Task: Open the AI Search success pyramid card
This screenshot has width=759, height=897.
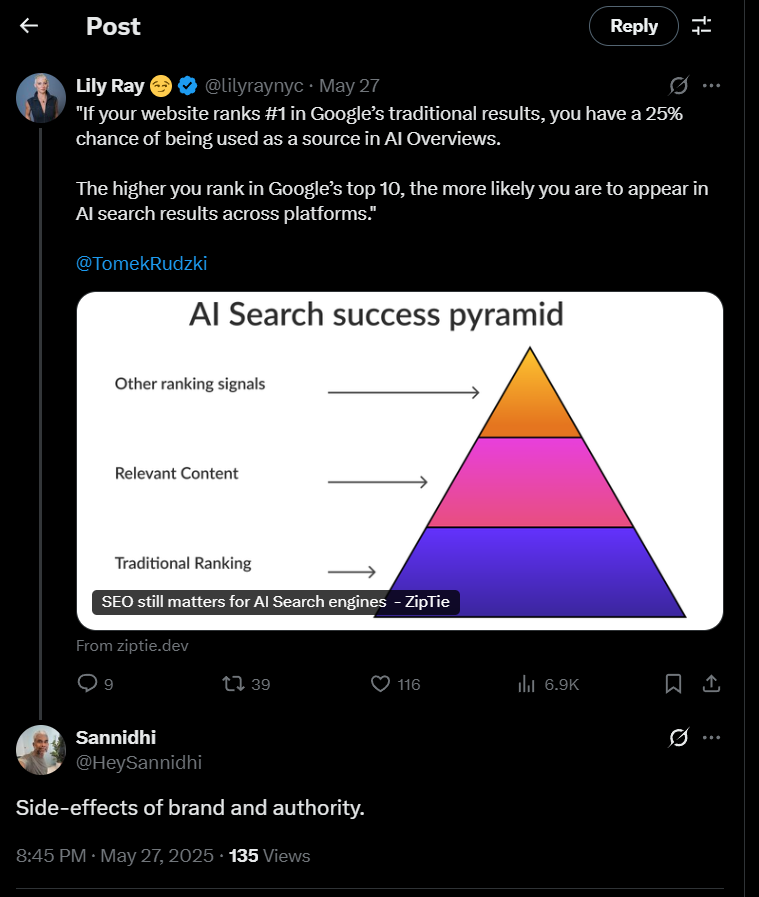Action: pyautogui.click(x=400, y=461)
